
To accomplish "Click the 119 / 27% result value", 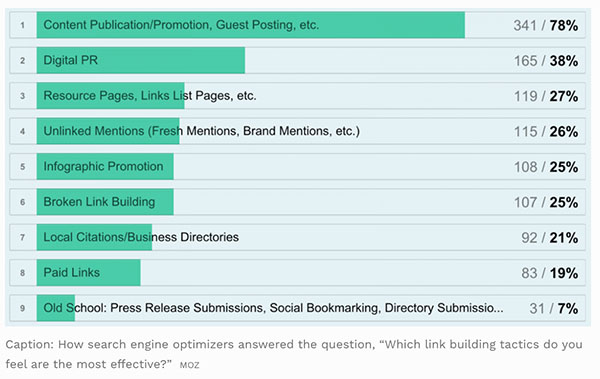I will 546,96.
